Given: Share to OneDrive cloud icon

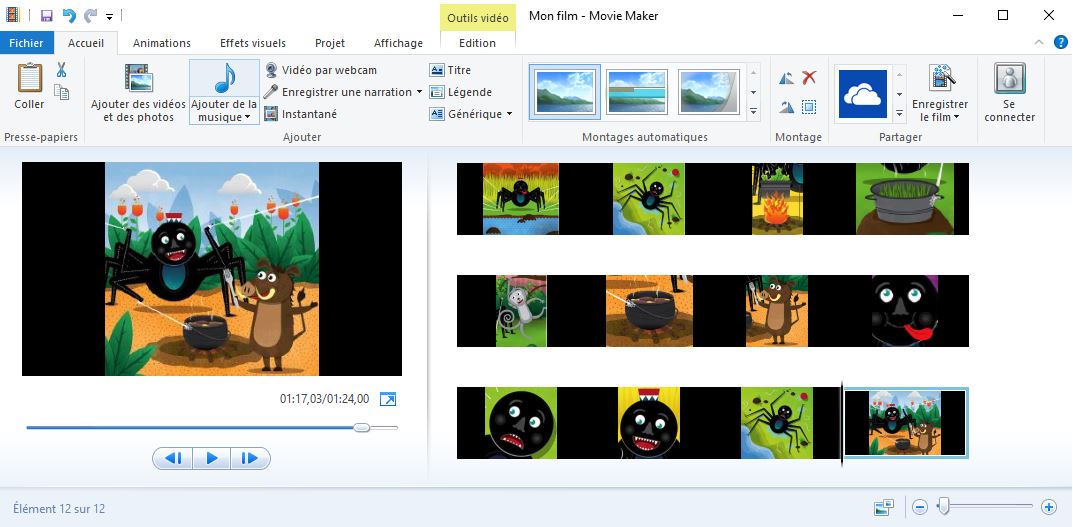Looking at the screenshot, I should 862,94.
